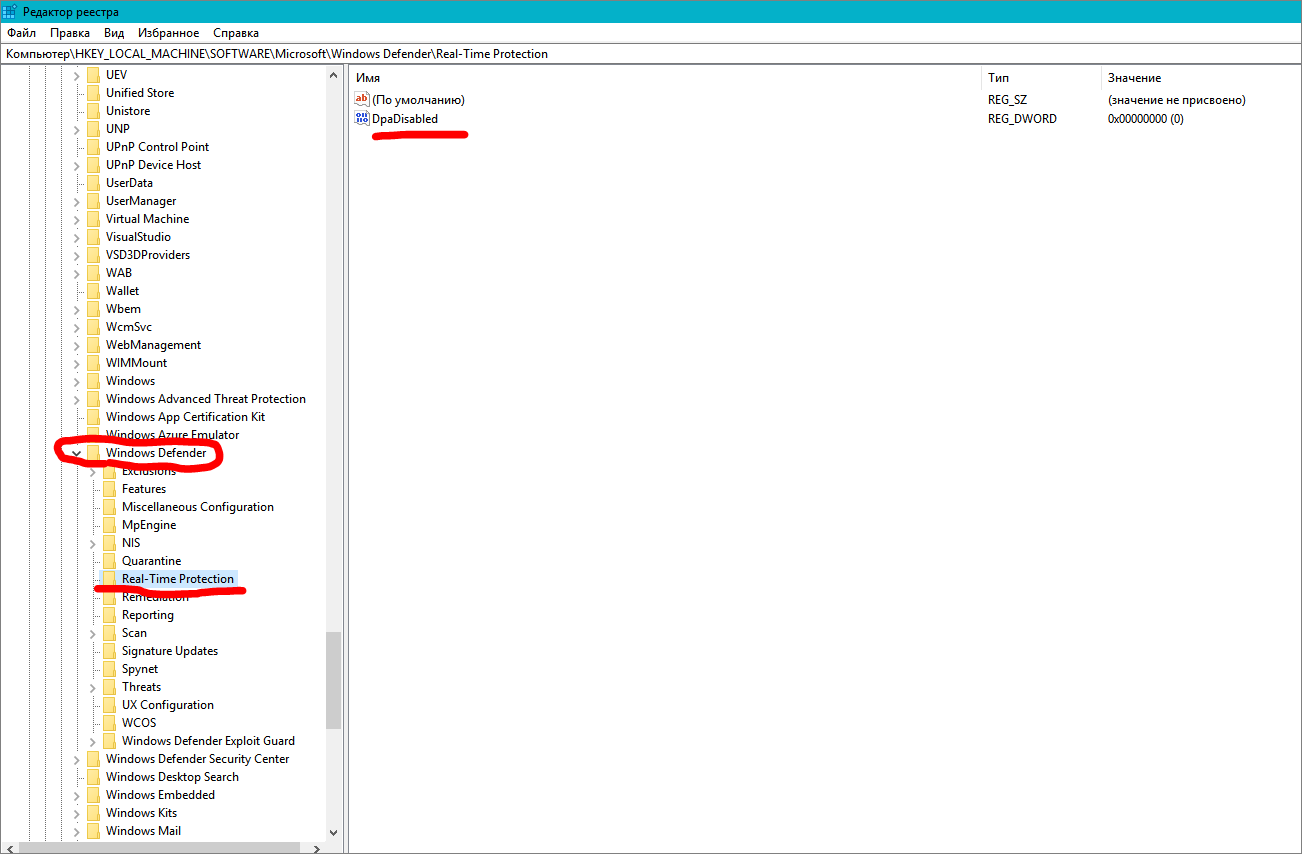Select the Windows Desktop Search key
This screenshot has width=1302, height=854.
[x=172, y=777]
